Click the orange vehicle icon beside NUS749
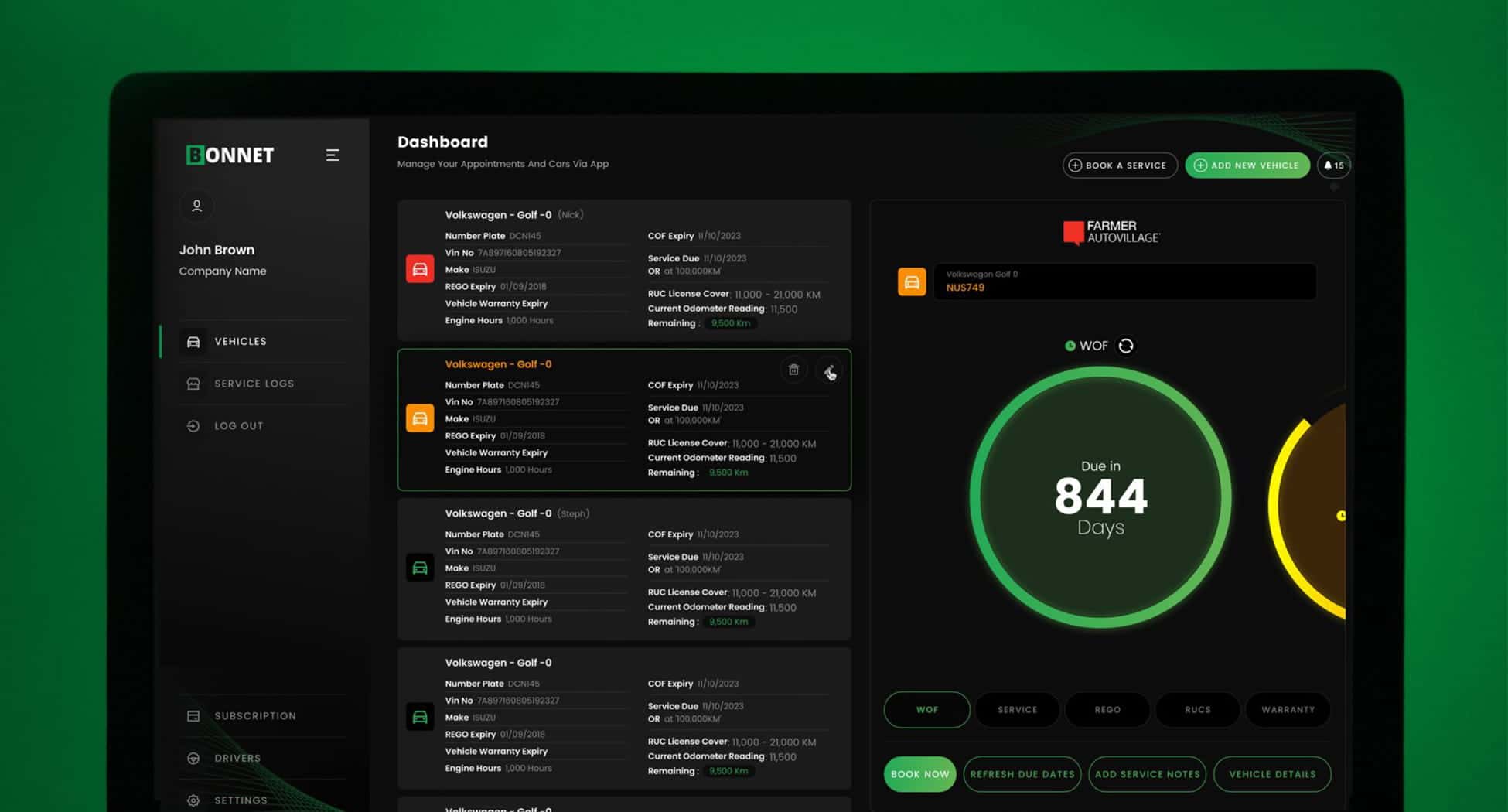This screenshot has height=812, width=1508. click(912, 281)
